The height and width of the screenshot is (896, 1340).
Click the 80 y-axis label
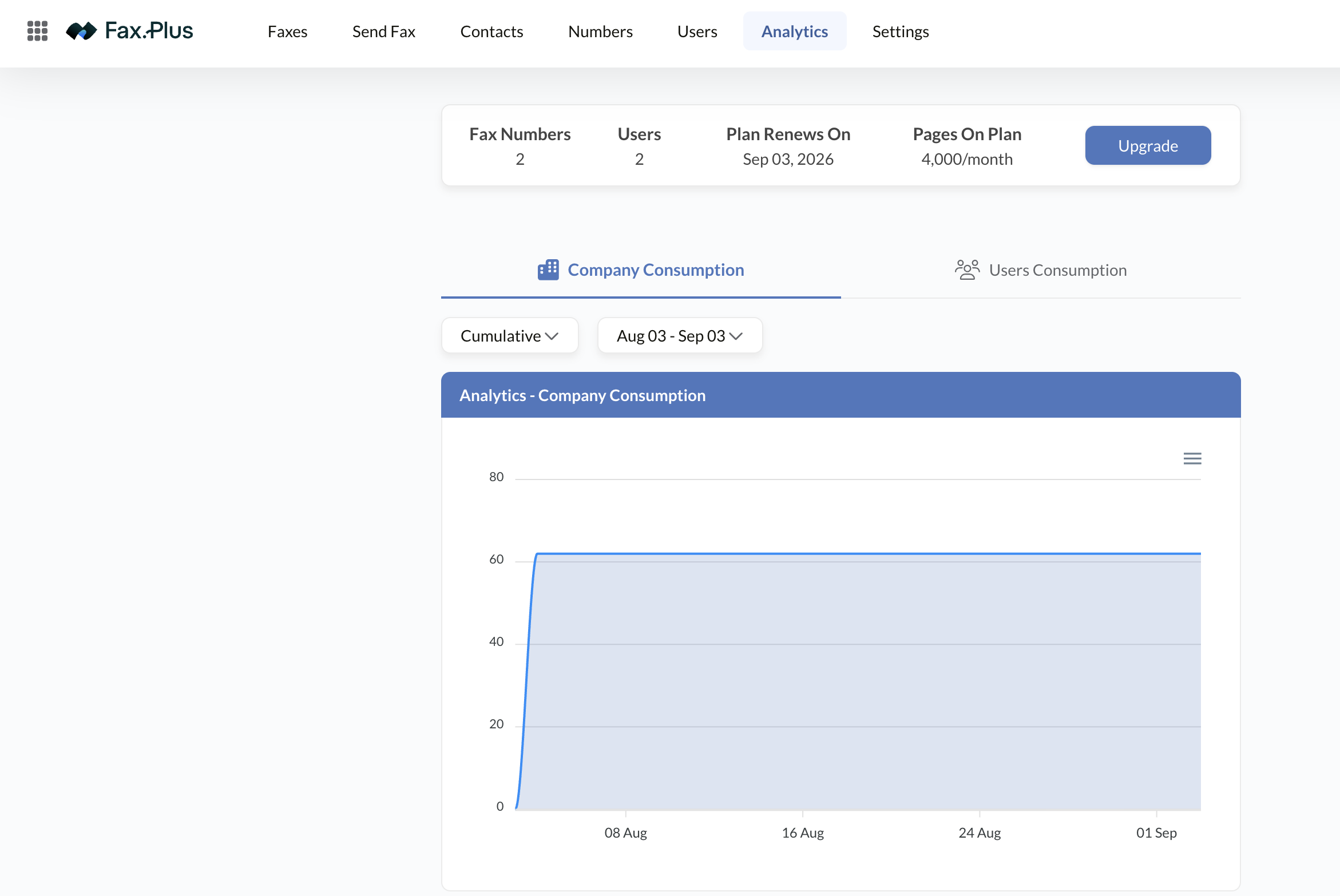click(x=496, y=477)
